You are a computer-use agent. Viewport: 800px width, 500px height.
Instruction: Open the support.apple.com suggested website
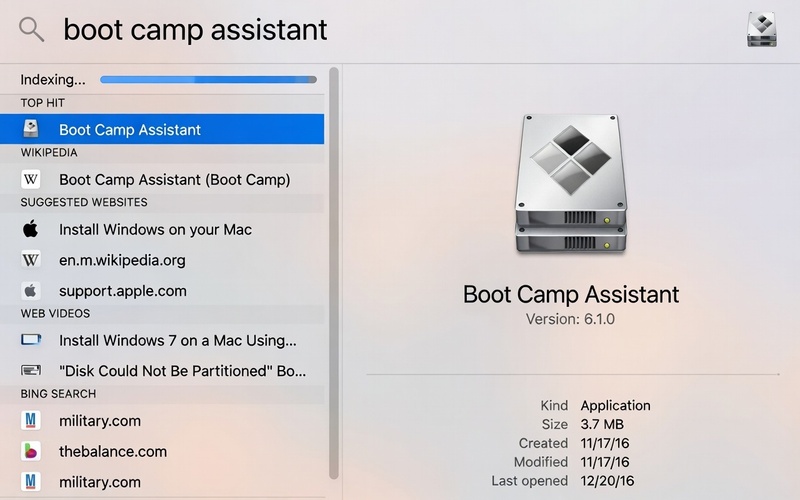(x=162, y=290)
